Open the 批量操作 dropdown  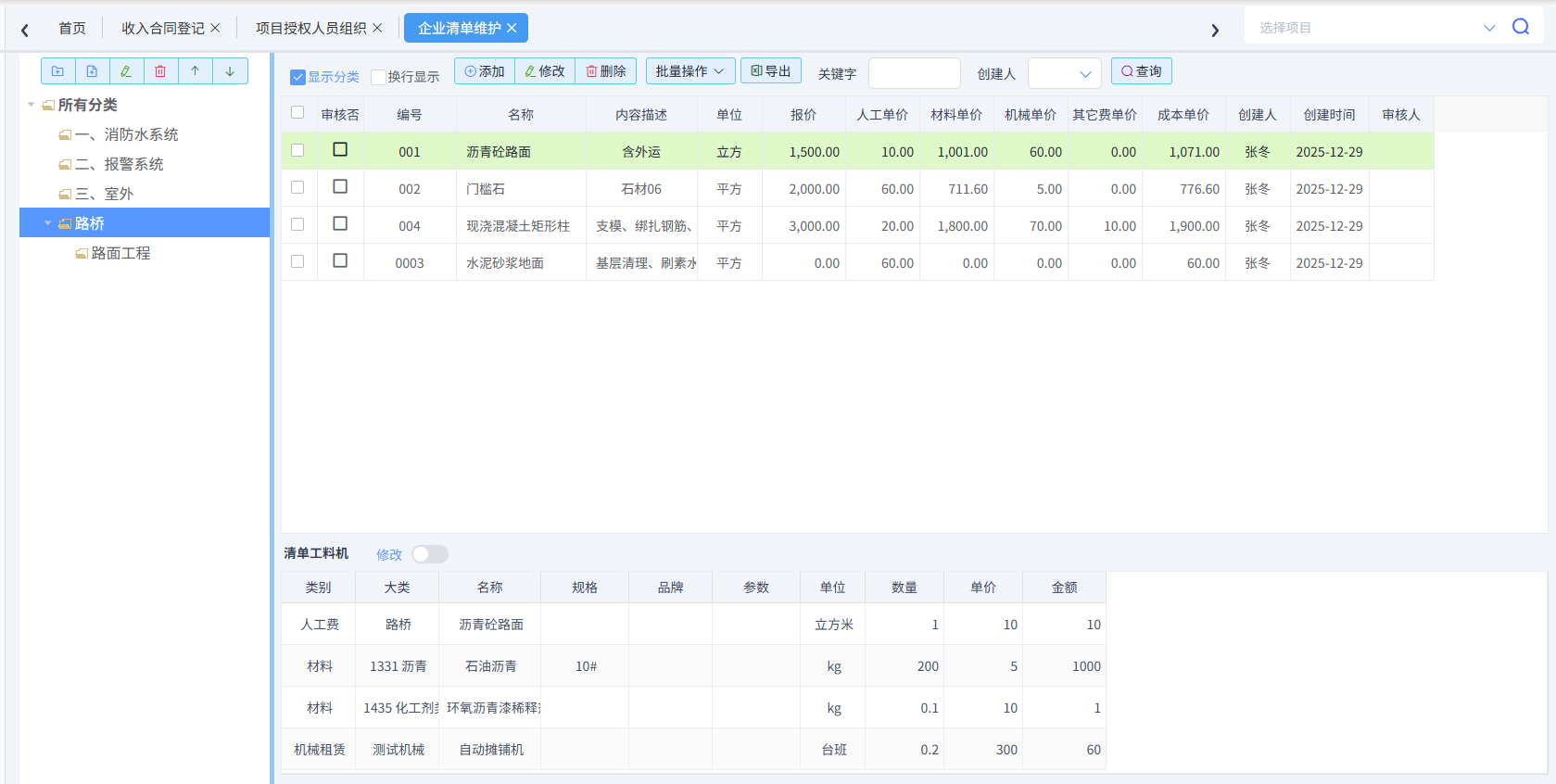(x=690, y=71)
